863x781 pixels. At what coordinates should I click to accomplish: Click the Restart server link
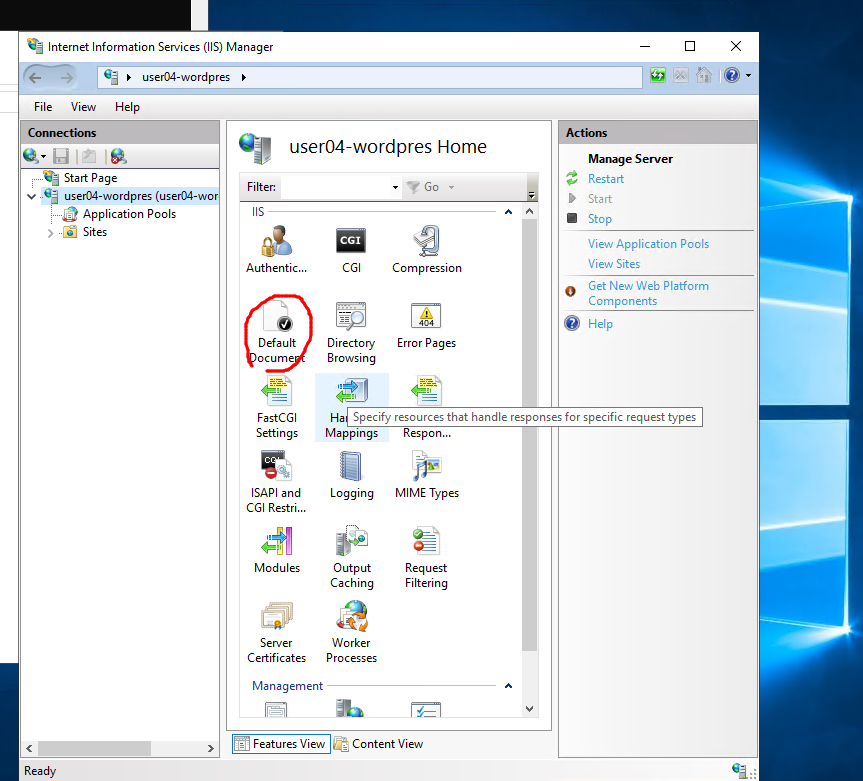click(x=605, y=179)
